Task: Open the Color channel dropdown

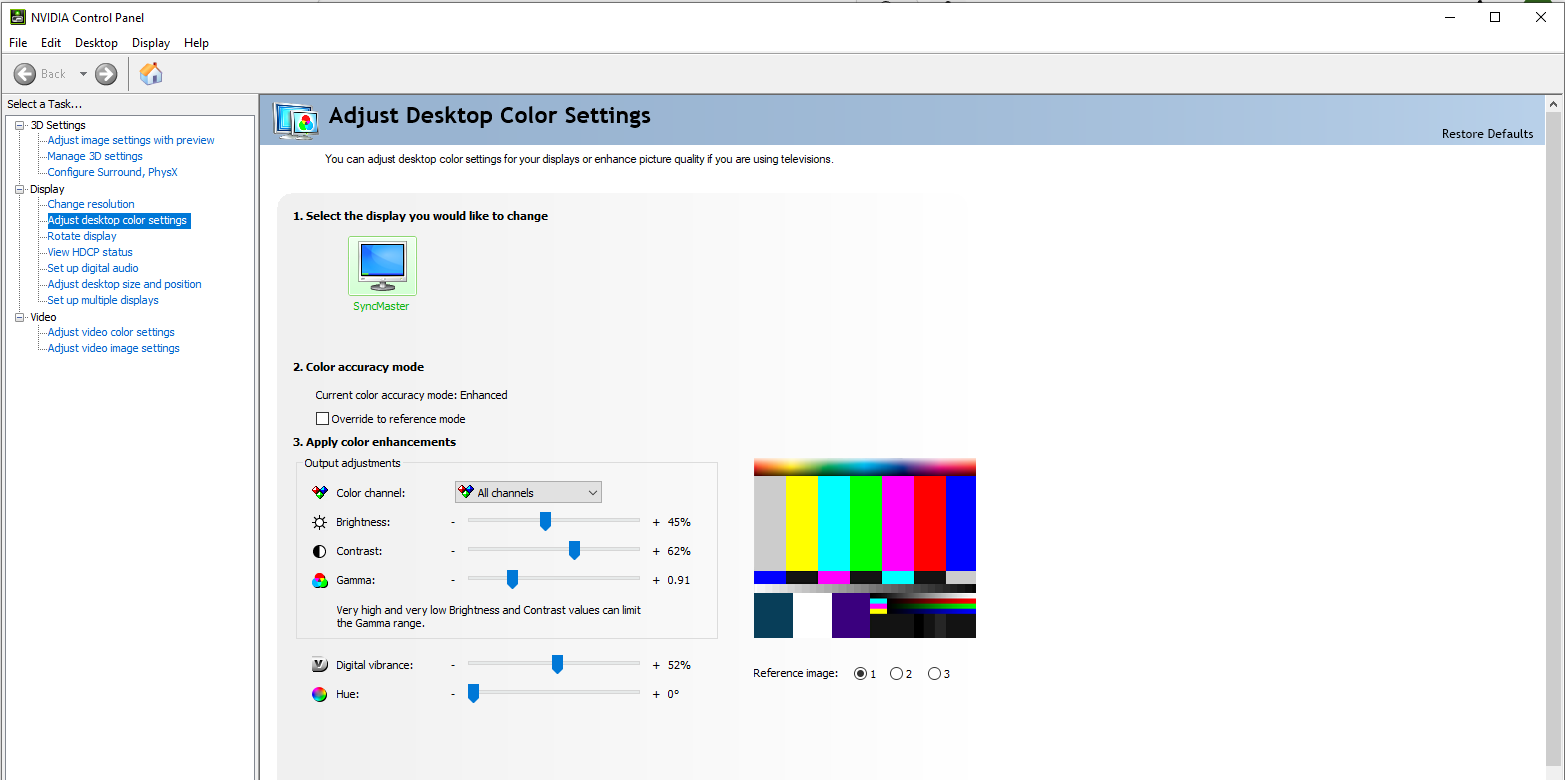Action: [528, 492]
